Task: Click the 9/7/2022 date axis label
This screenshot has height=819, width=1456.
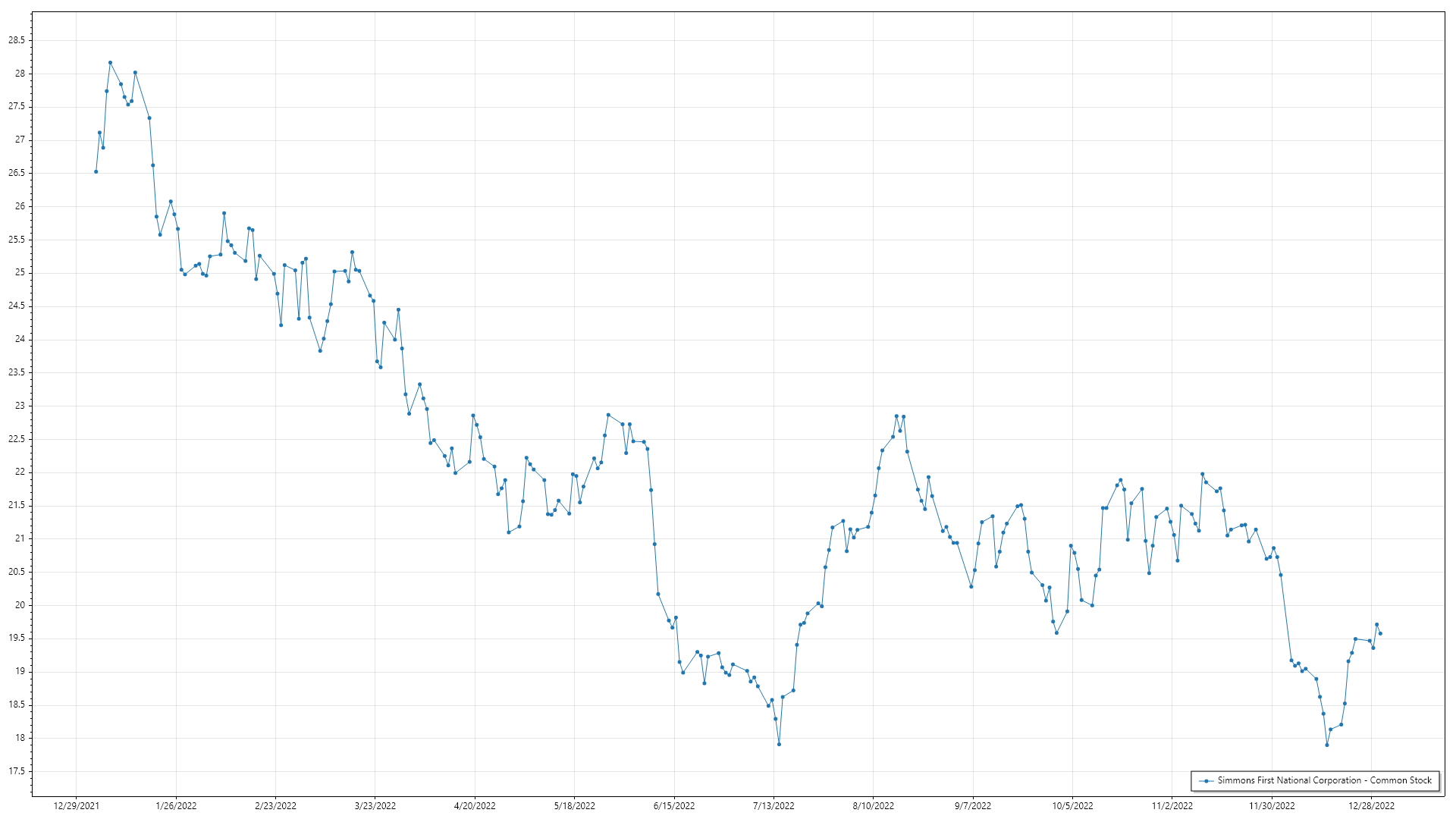Action: pos(973,806)
